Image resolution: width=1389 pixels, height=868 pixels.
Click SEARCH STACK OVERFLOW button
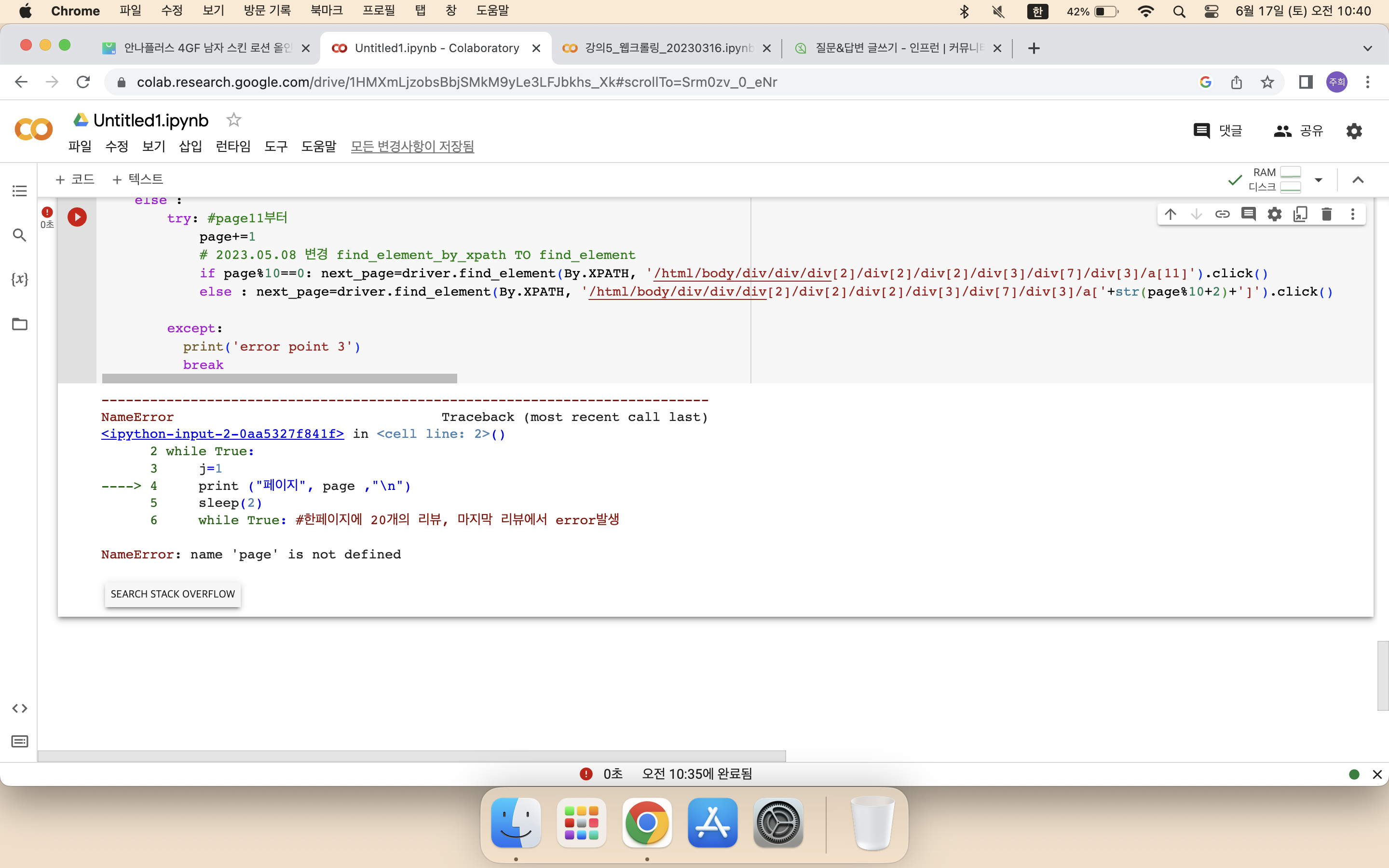(x=173, y=594)
